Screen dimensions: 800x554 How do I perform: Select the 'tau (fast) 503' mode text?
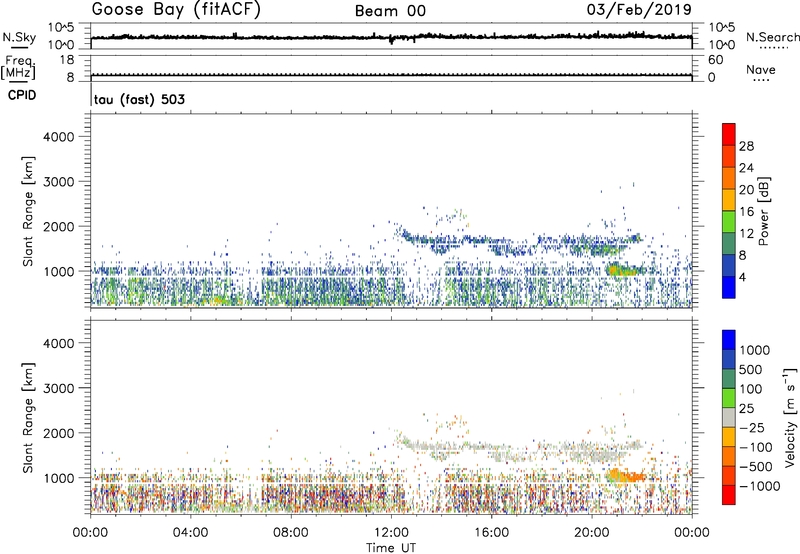click(139, 99)
